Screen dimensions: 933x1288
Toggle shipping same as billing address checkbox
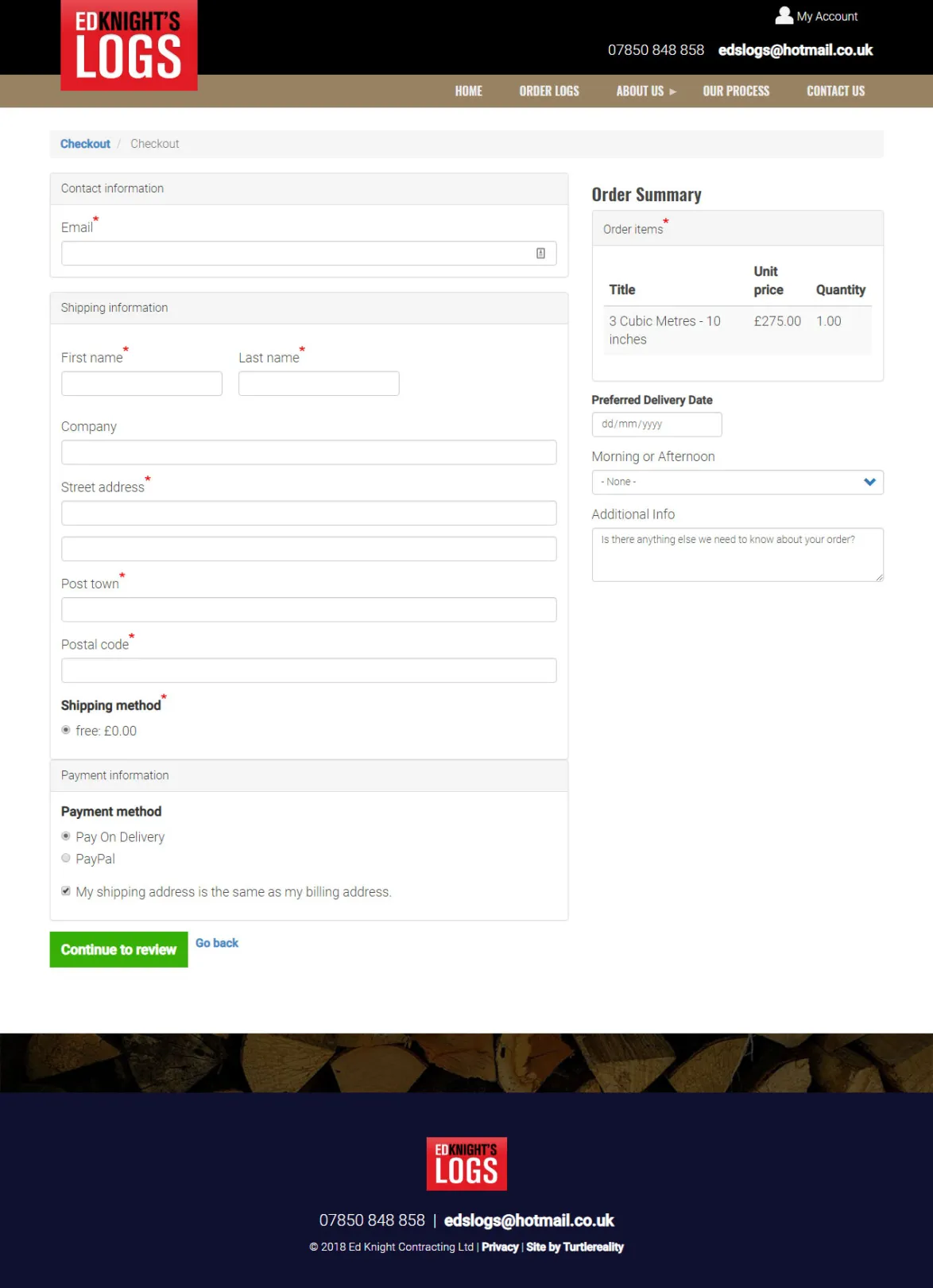click(x=66, y=891)
